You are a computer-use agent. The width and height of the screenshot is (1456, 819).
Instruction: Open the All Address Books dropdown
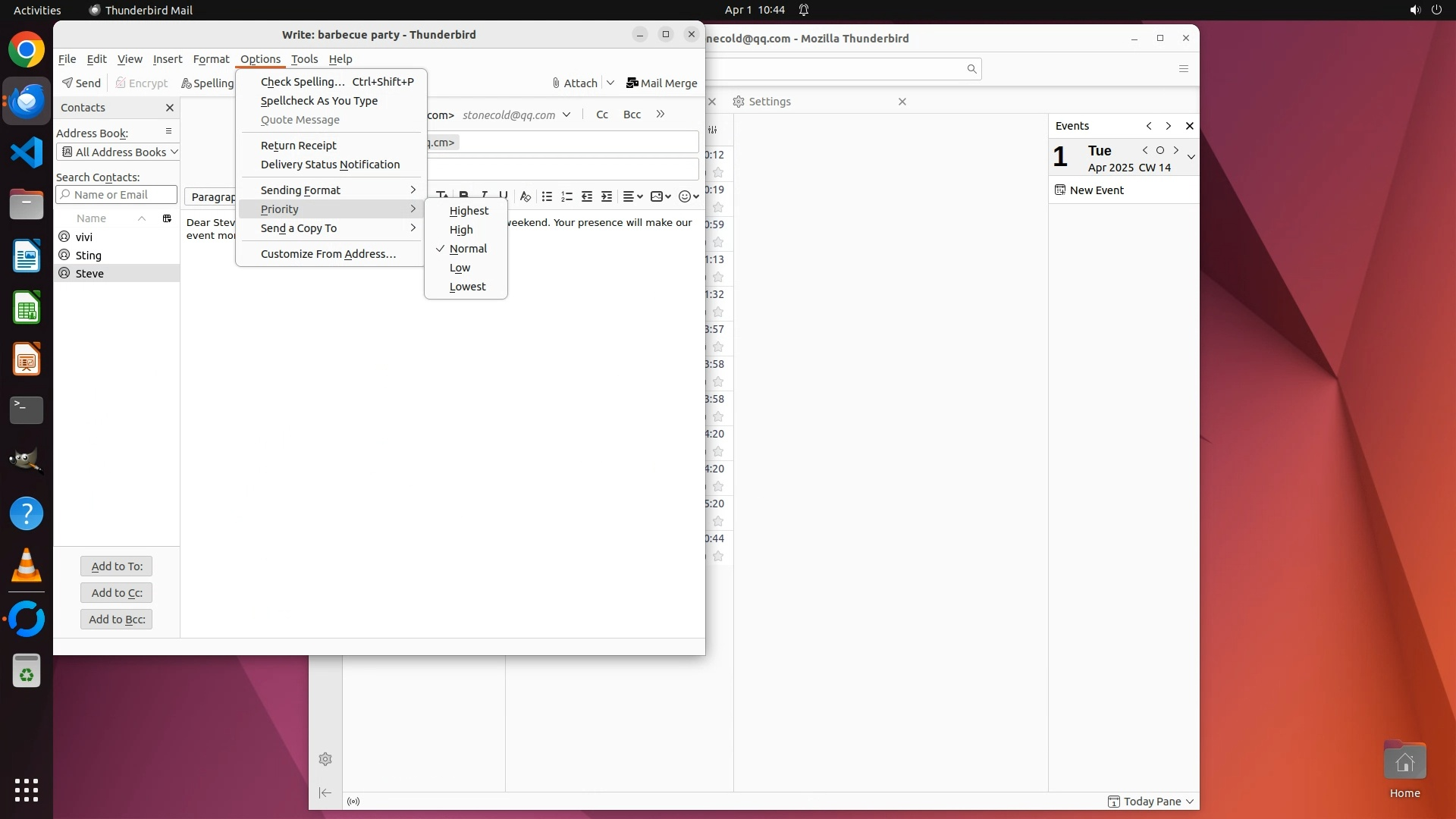(x=118, y=152)
